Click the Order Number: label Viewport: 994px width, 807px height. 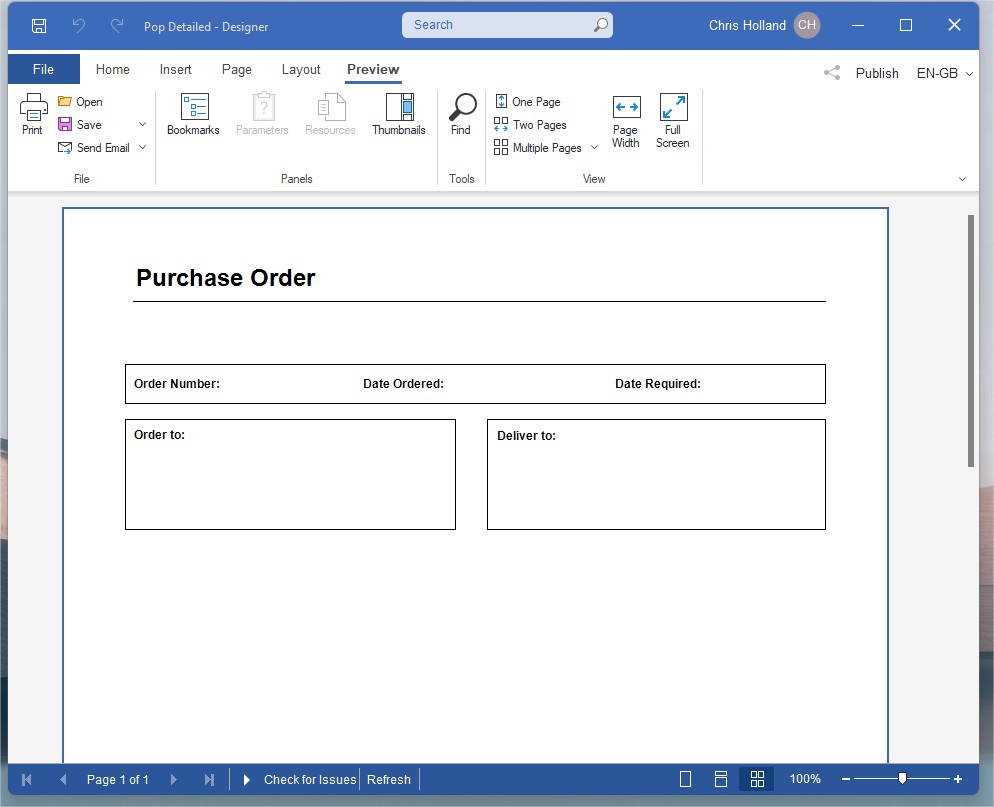click(x=177, y=384)
